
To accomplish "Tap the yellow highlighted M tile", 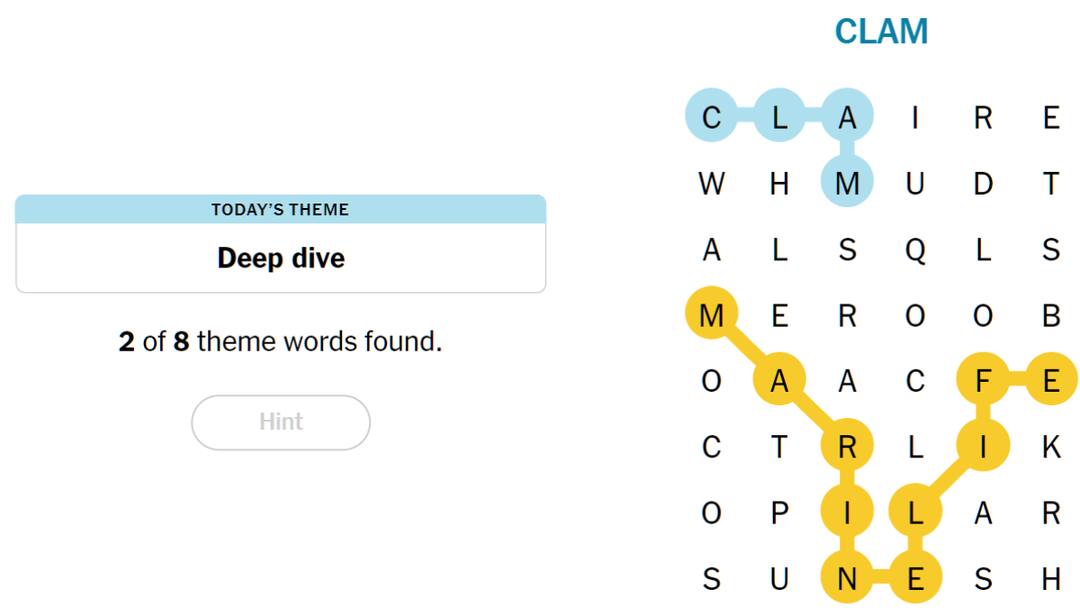I will click(x=711, y=316).
